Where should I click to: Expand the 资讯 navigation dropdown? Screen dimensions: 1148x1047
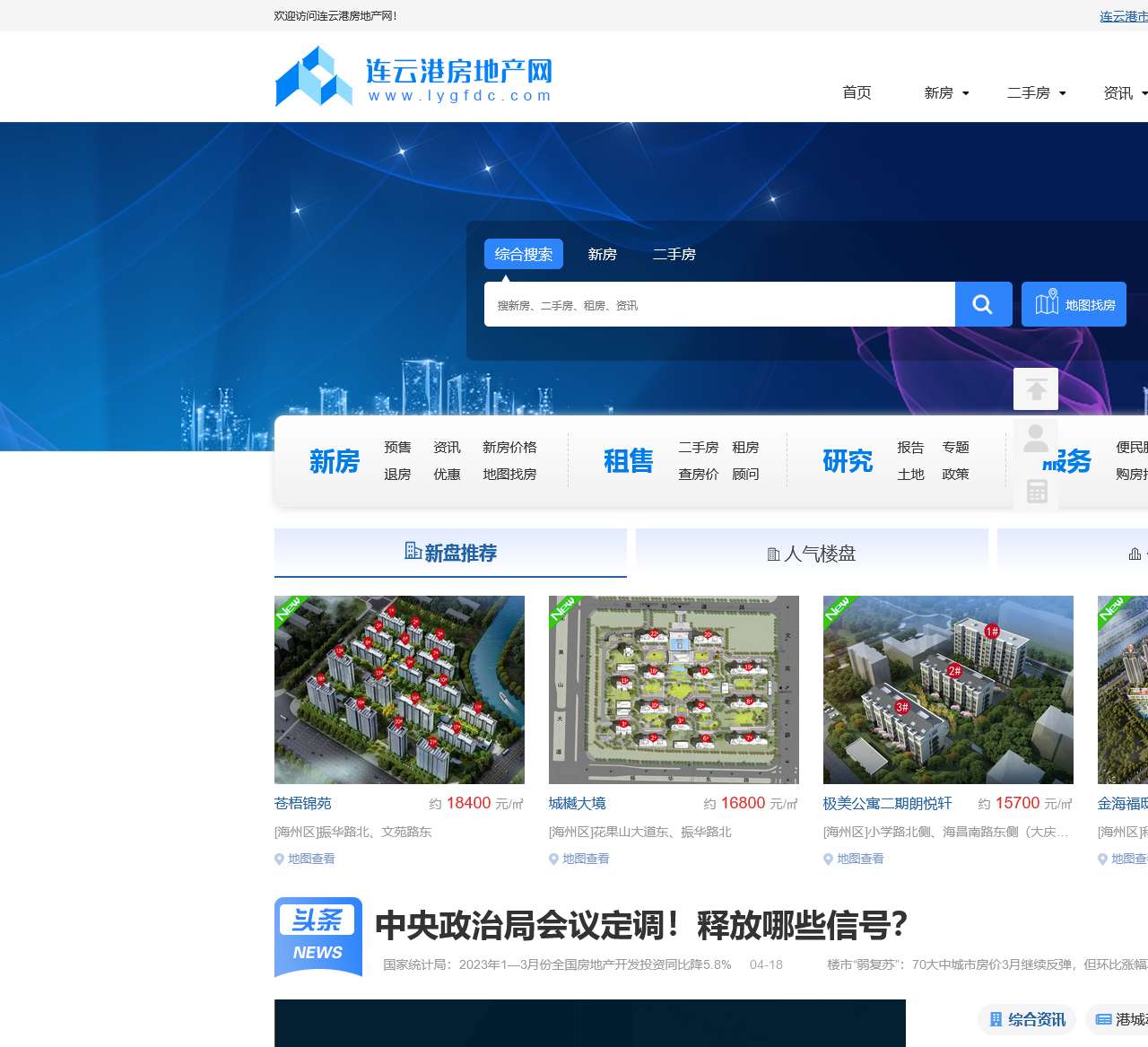[x=1126, y=93]
